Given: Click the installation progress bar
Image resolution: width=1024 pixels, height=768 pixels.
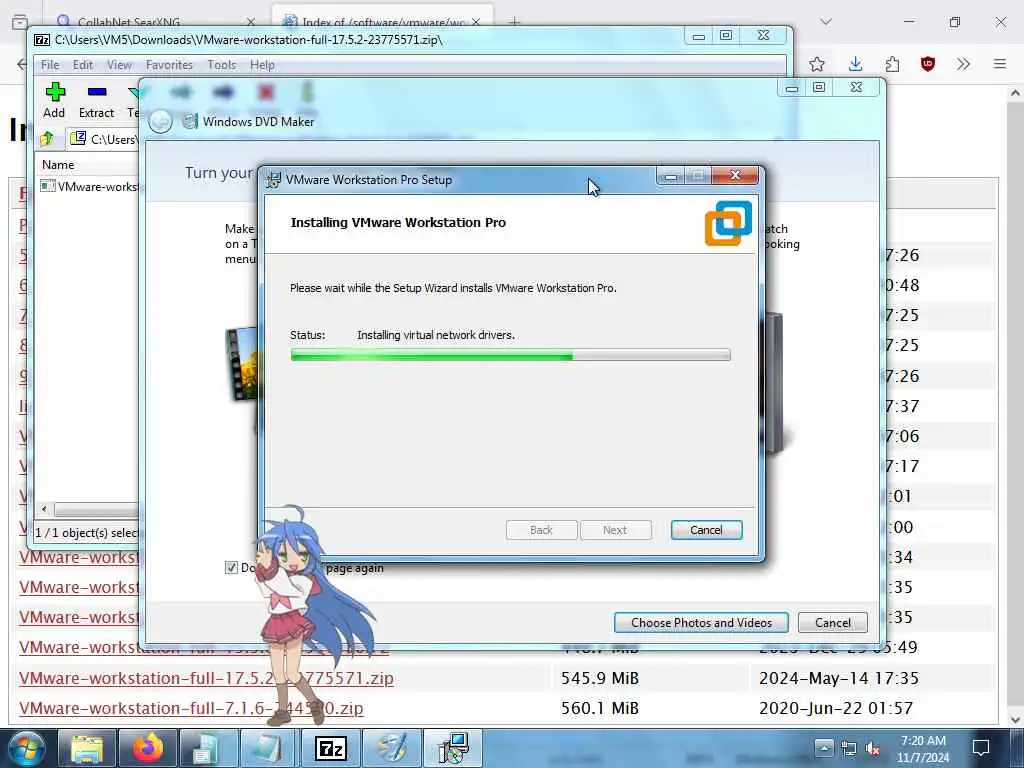Looking at the screenshot, I should (510, 355).
